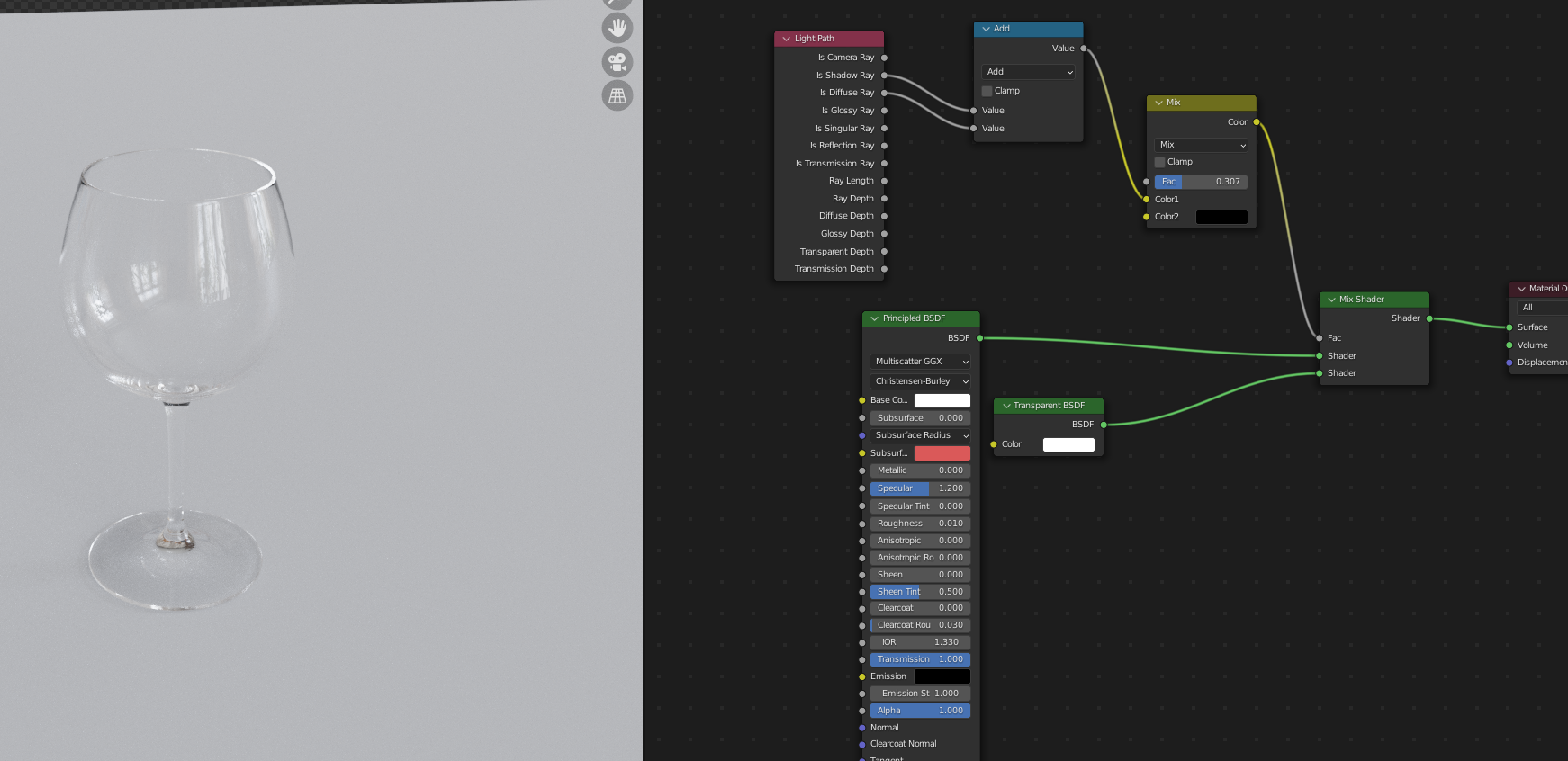
Task: Open the Multiscatter GGX distribution dropdown
Action: (x=920, y=362)
